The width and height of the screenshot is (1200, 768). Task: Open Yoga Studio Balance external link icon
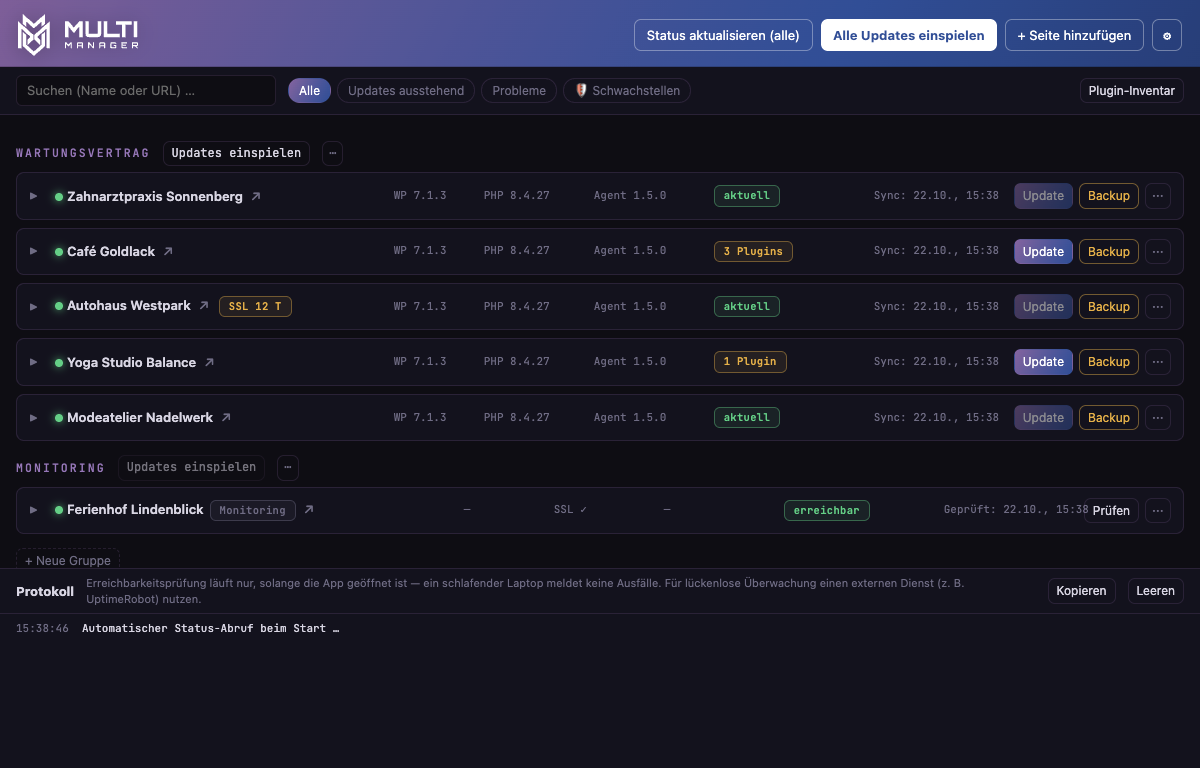209,363
